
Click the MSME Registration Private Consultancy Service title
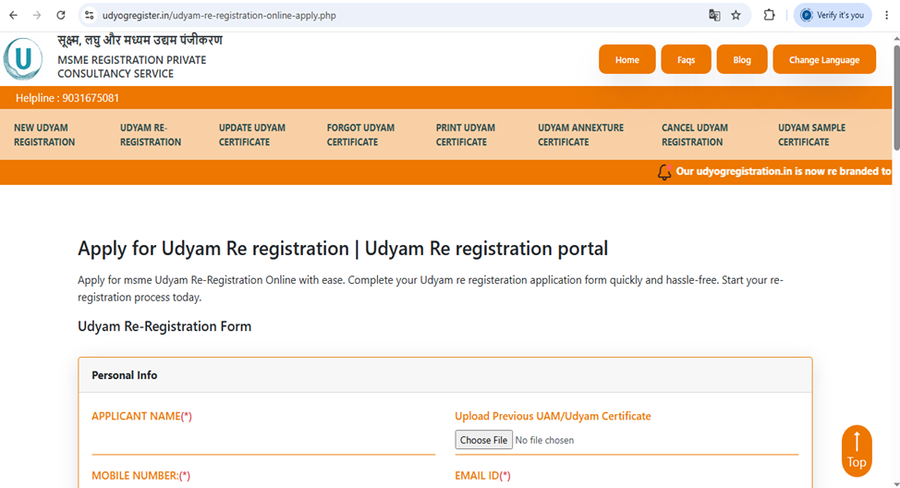(x=132, y=67)
